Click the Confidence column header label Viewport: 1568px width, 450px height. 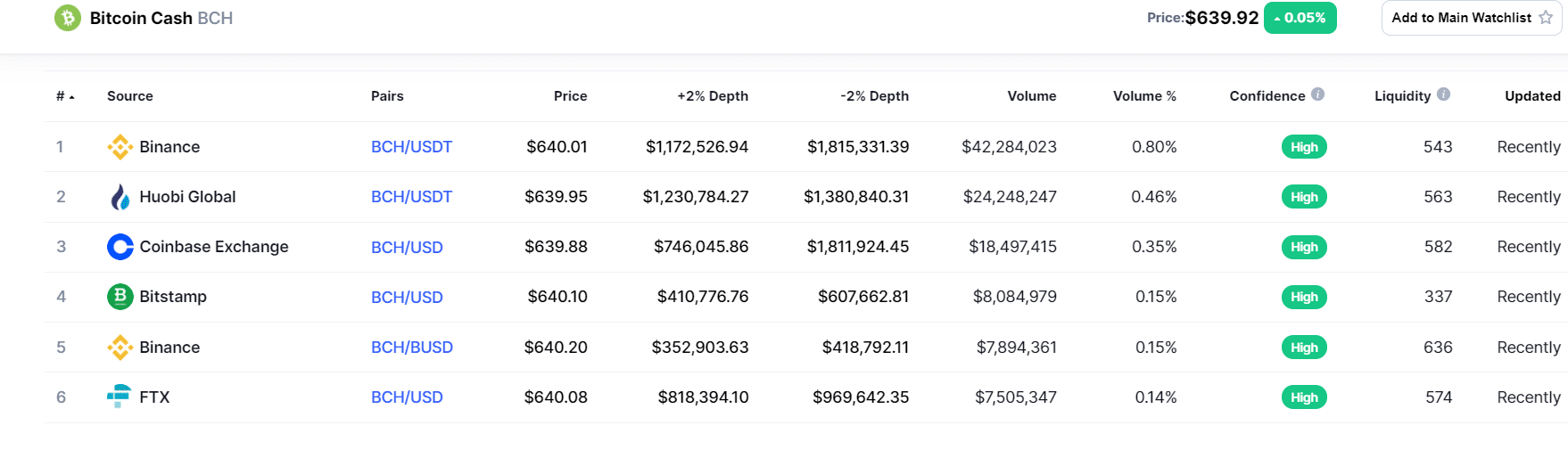point(1267,96)
